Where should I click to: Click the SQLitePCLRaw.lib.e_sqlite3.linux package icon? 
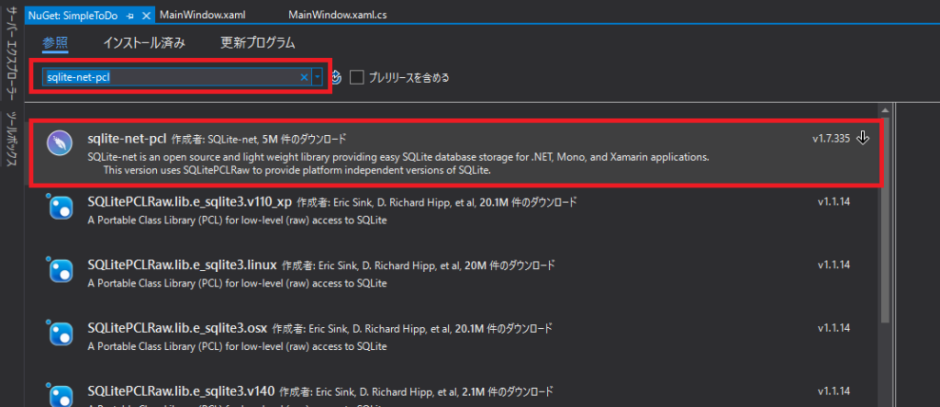point(61,270)
